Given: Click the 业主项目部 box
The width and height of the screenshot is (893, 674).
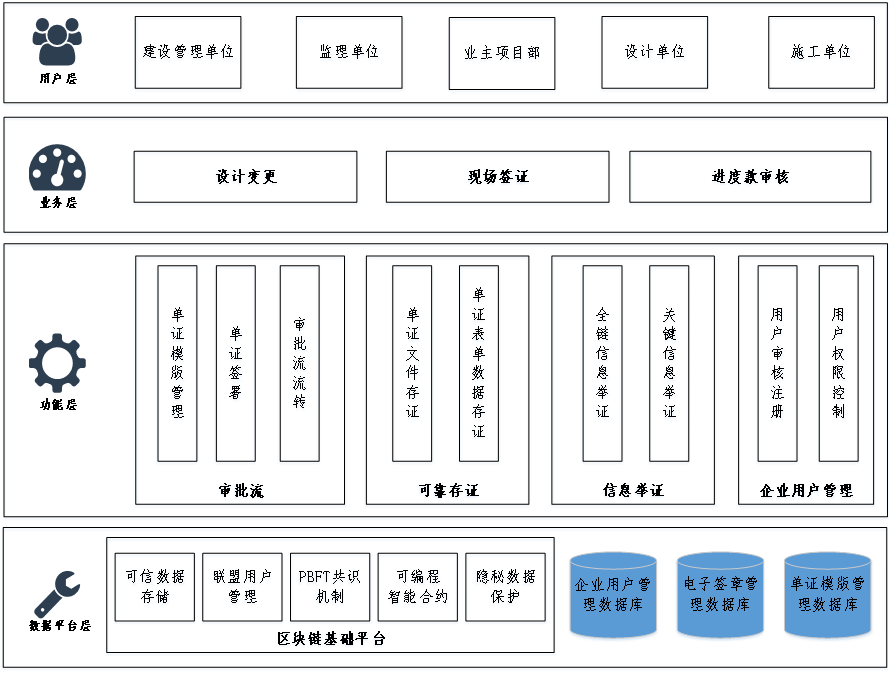Looking at the screenshot, I should [x=501, y=55].
